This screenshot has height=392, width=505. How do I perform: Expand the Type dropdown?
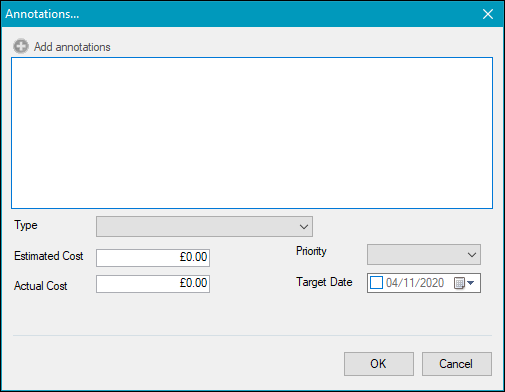click(204, 227)
